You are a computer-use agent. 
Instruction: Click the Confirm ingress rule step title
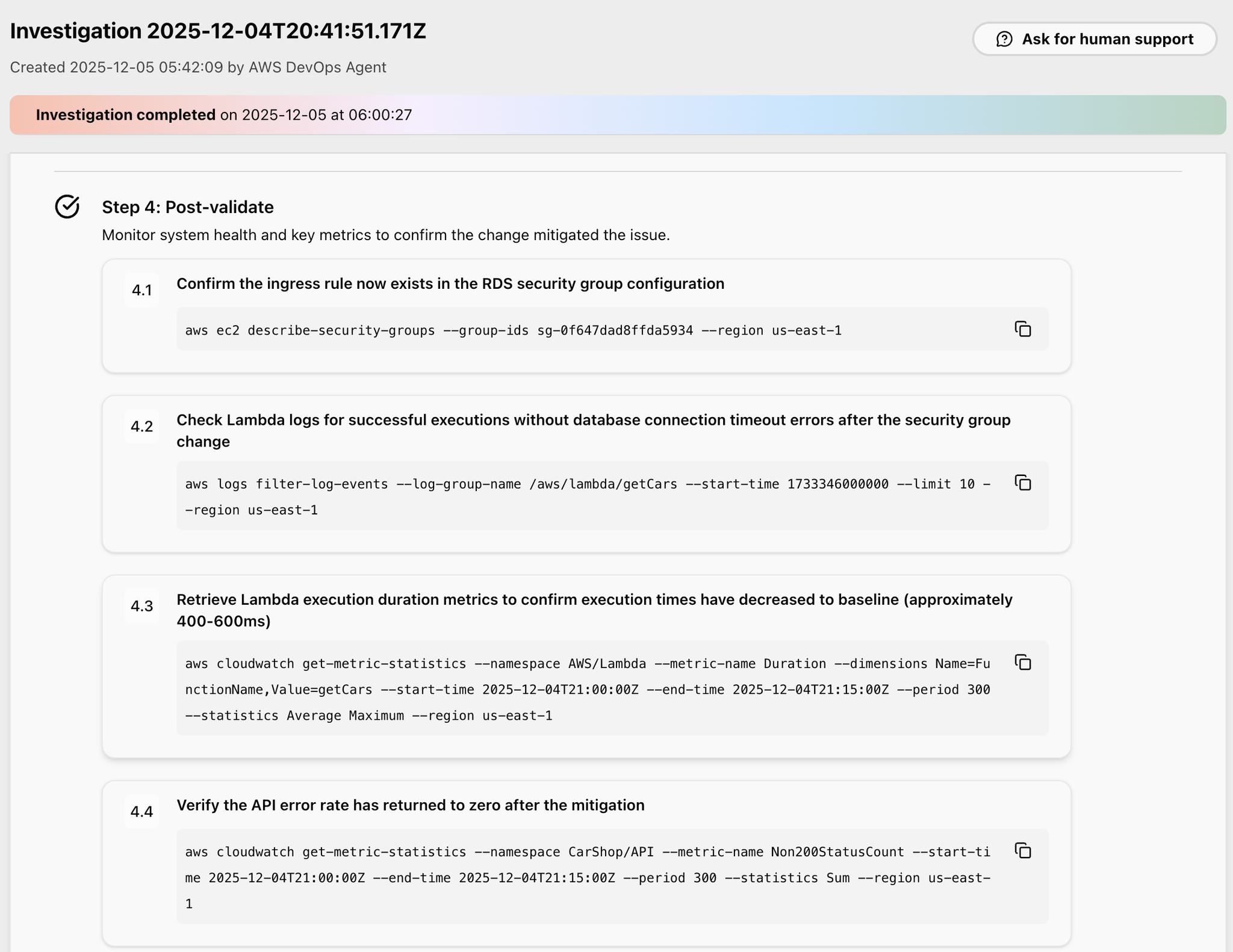pos(450,283)
